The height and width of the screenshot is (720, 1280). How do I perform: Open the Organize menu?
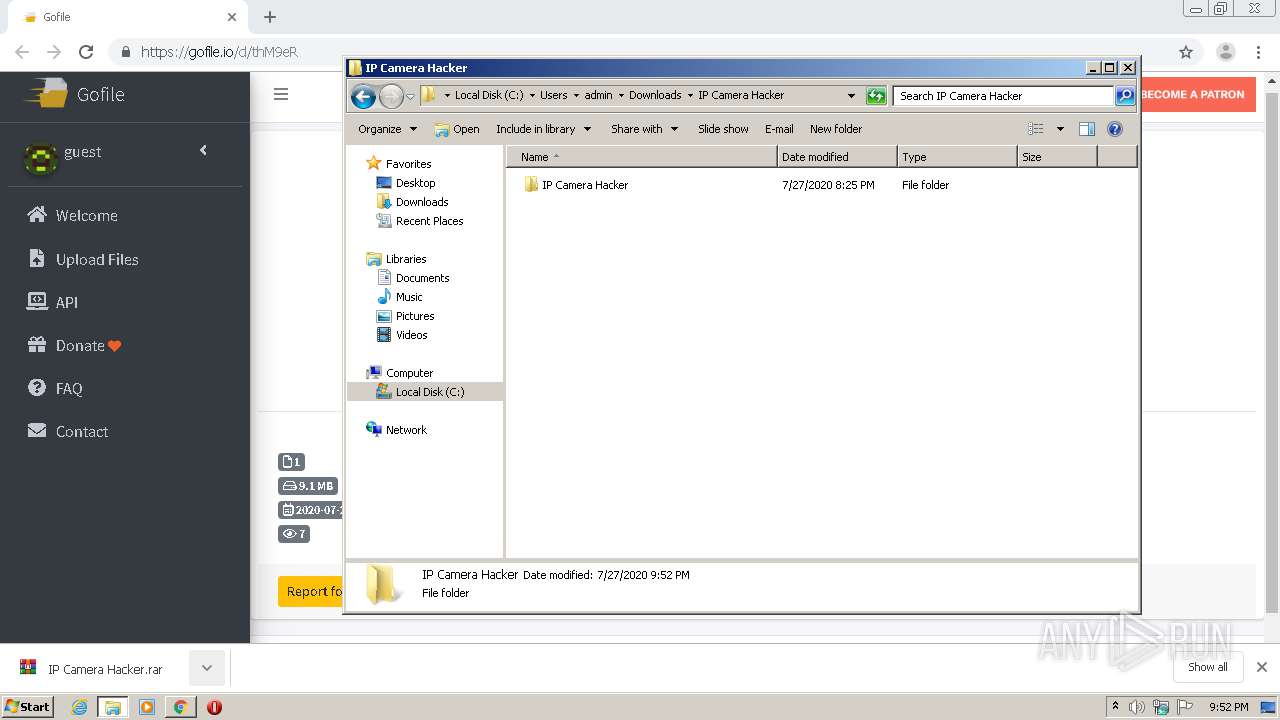coord(387,129)
